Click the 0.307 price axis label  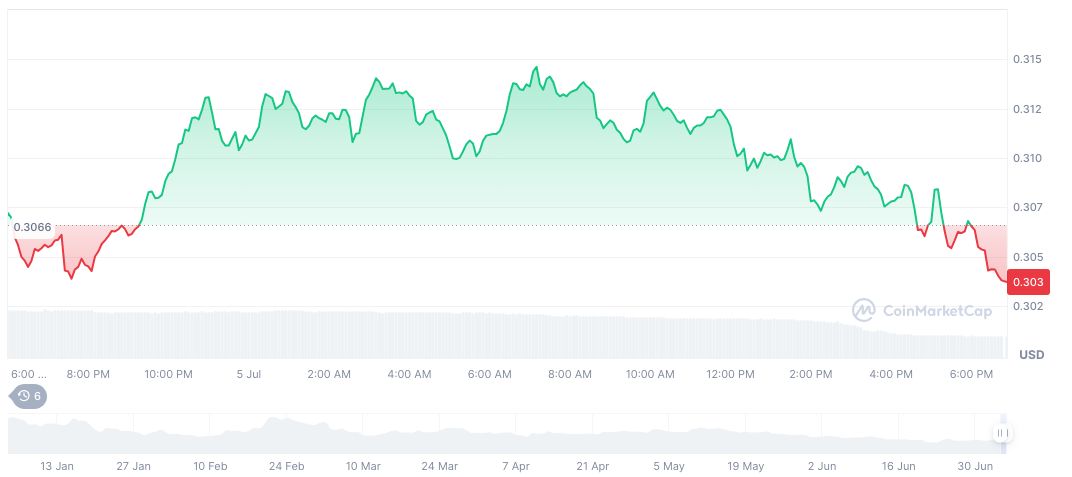(1027, 207)
